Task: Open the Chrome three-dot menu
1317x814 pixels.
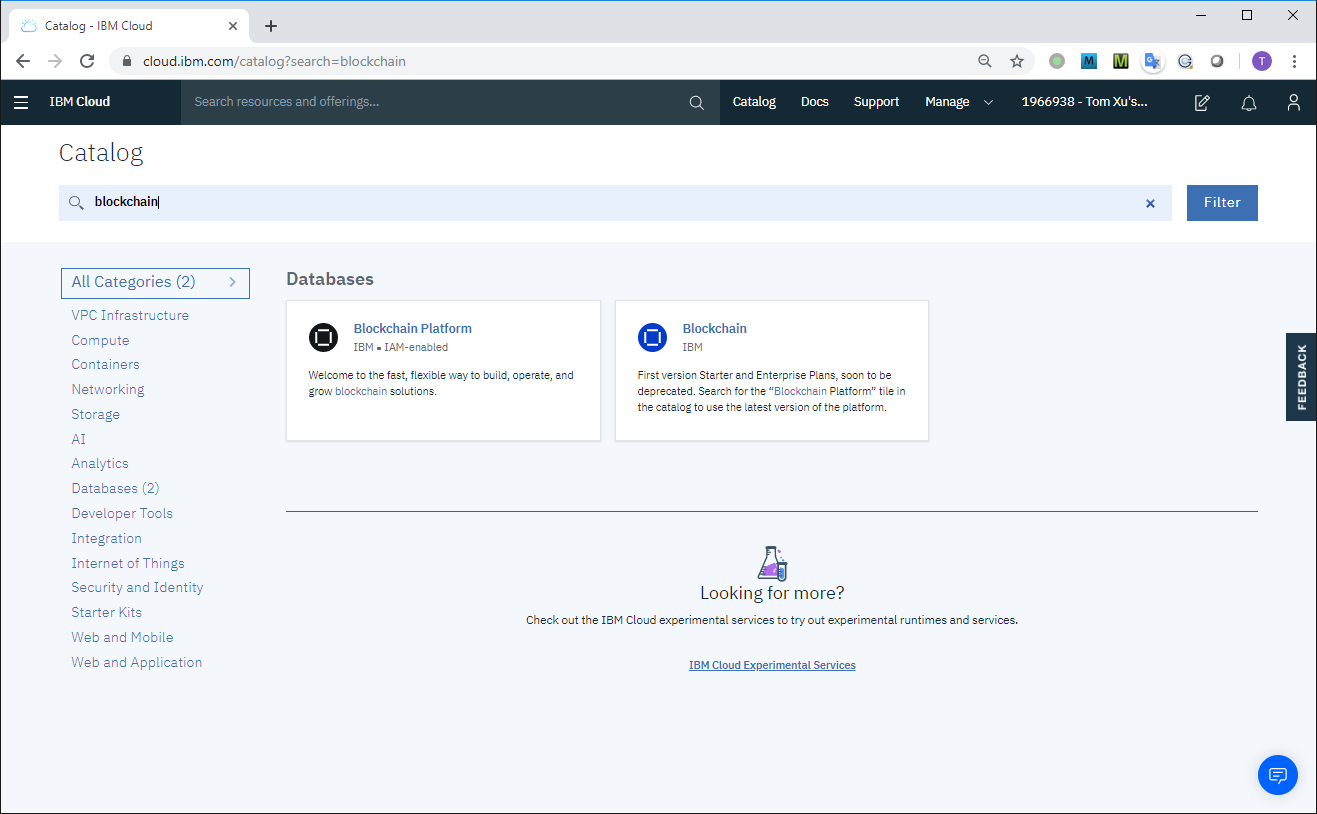Action: coord(1295,61)
